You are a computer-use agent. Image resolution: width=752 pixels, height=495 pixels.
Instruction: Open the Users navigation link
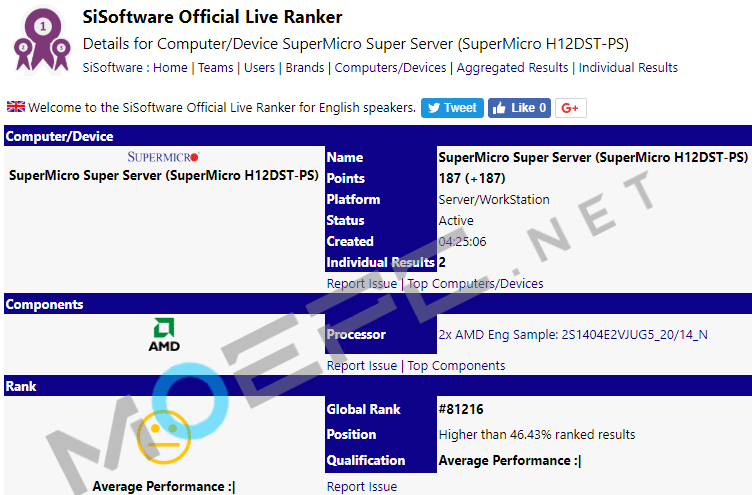tap(259, 68)
